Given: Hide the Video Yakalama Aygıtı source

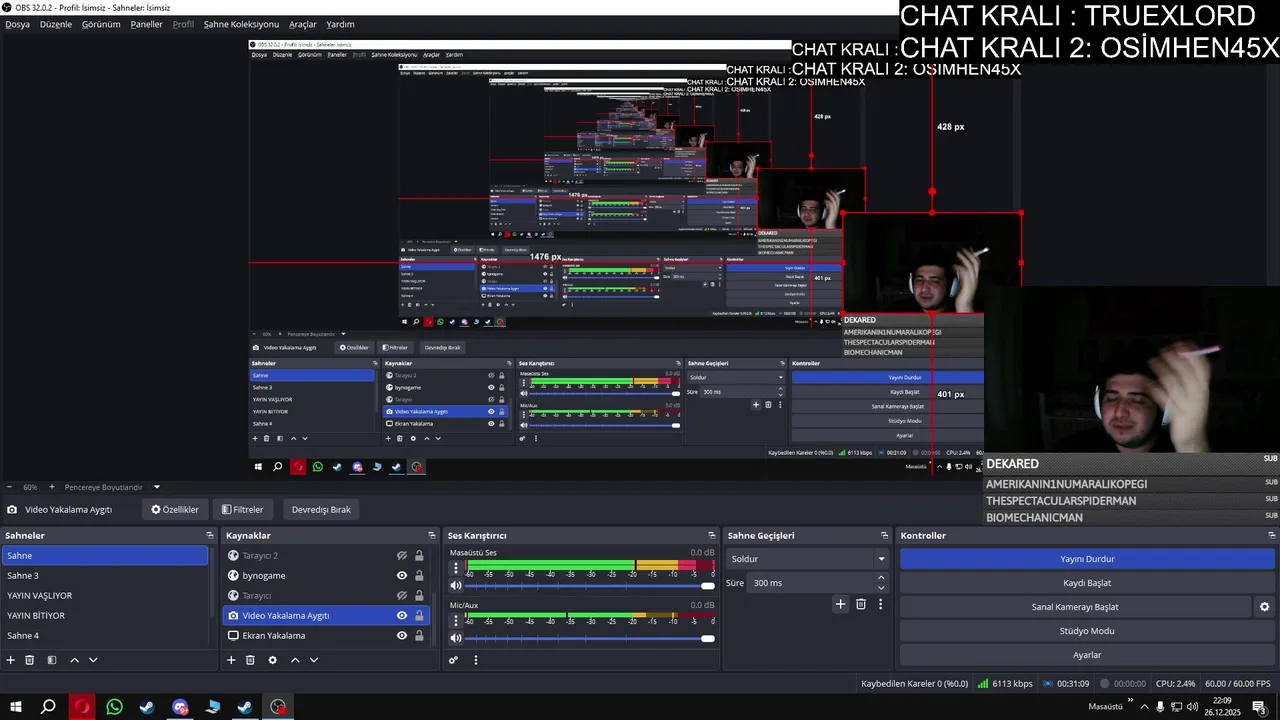Looking at the screenshot, I should pos(402,616).
